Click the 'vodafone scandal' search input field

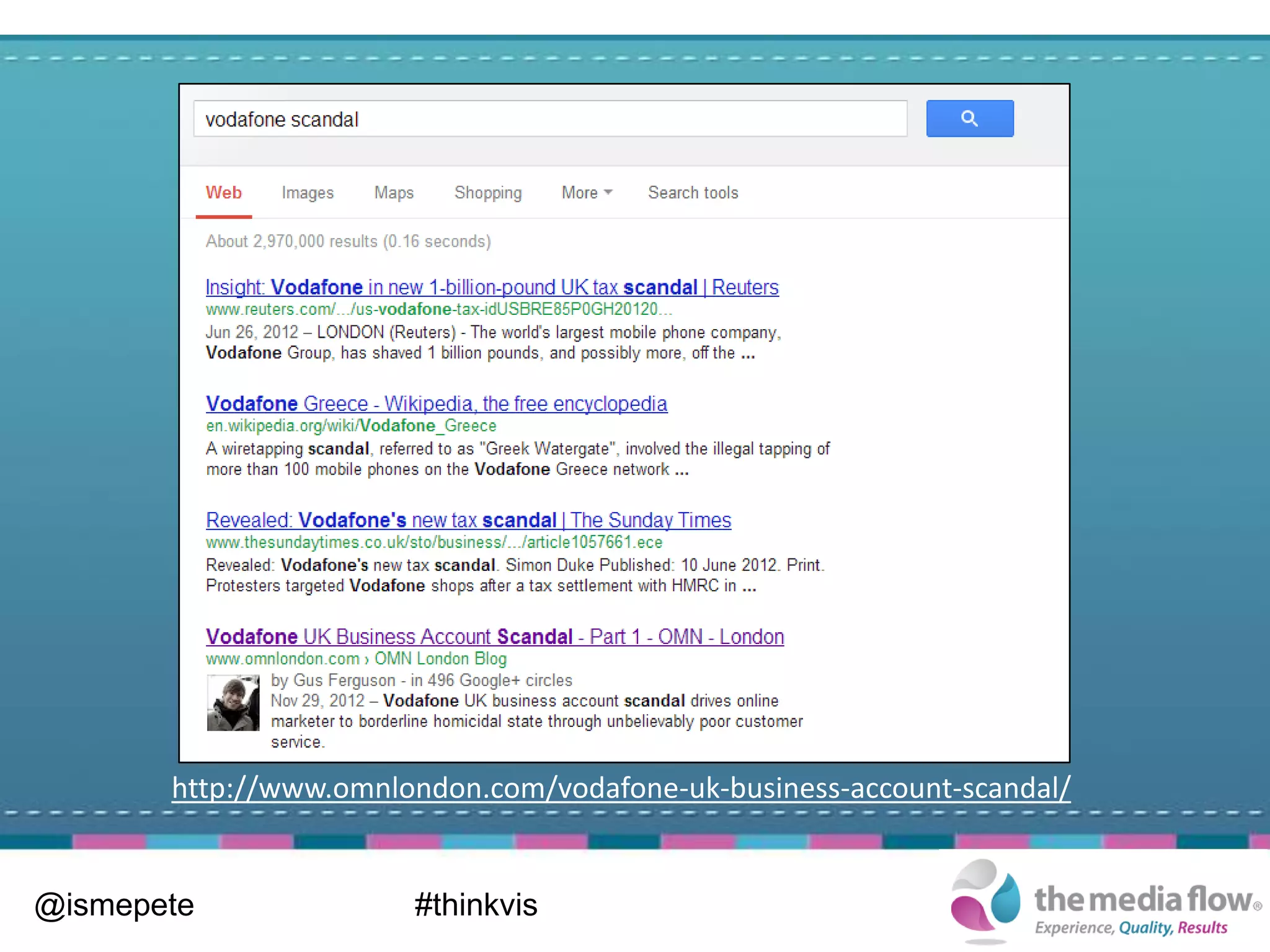tap(550, 118)
